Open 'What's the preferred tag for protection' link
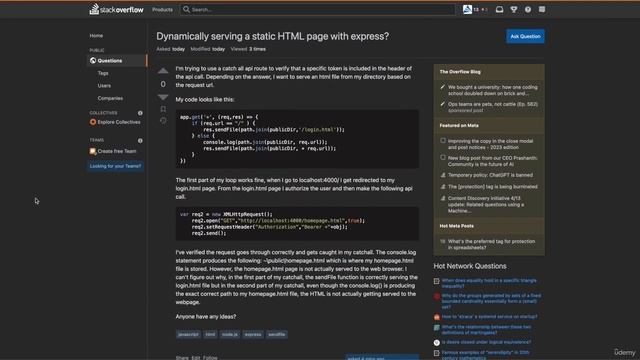 (491, 244)
